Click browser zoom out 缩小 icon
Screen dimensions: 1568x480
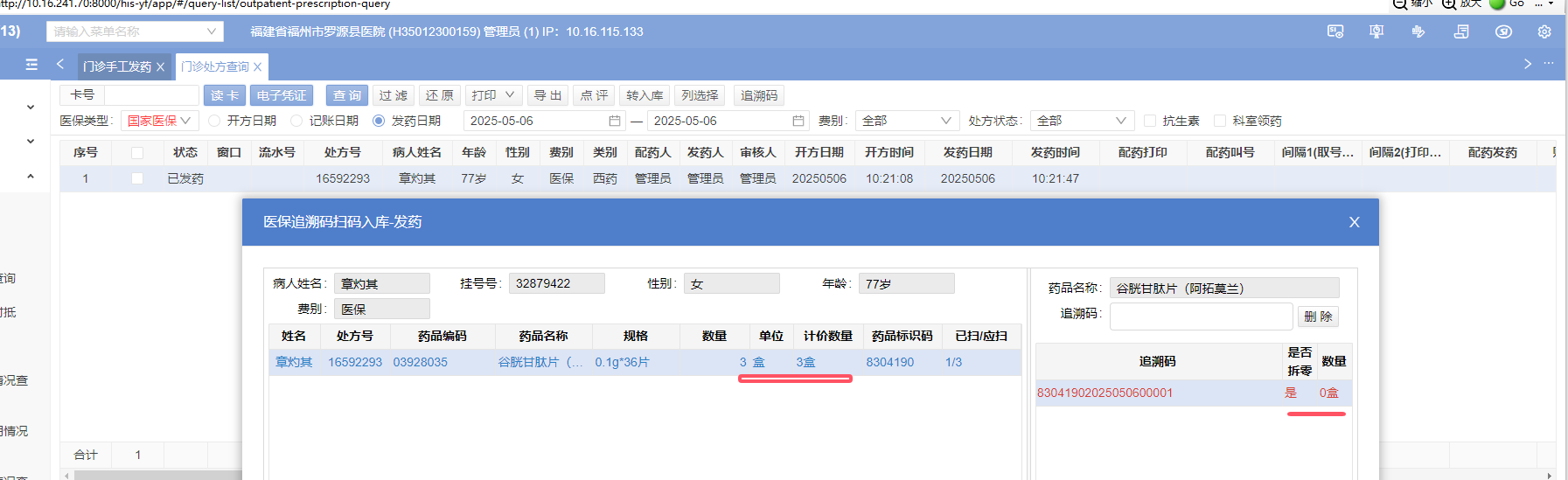pos(1400,3)
